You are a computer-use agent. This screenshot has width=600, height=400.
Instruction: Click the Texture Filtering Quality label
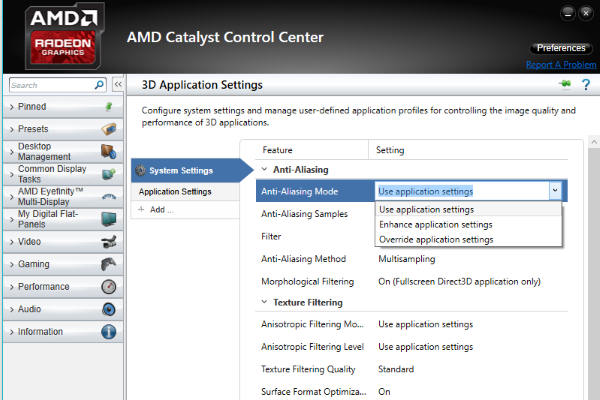[x=308, y=369]
